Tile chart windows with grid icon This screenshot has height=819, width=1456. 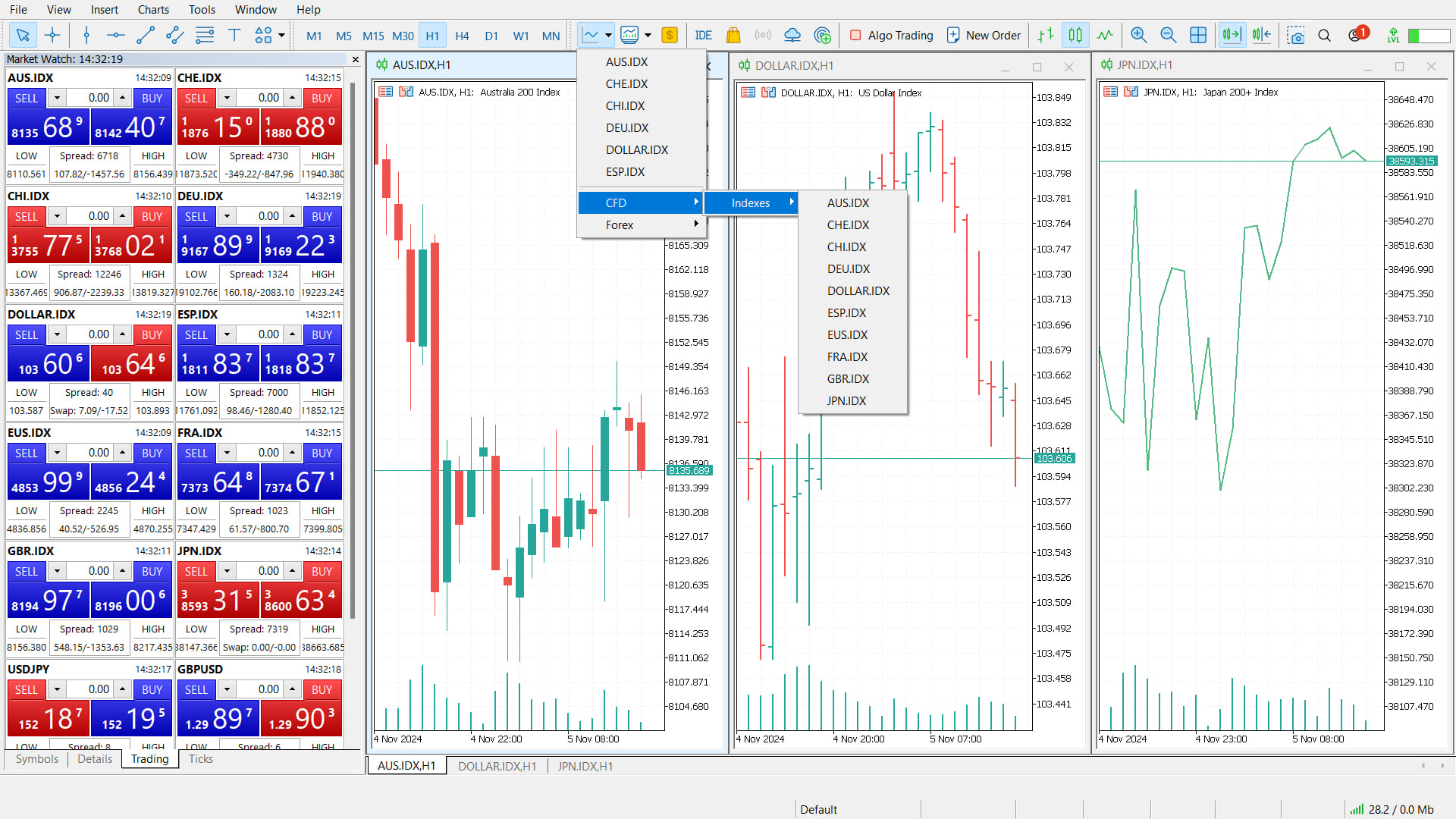click(x=1198, y=35)
